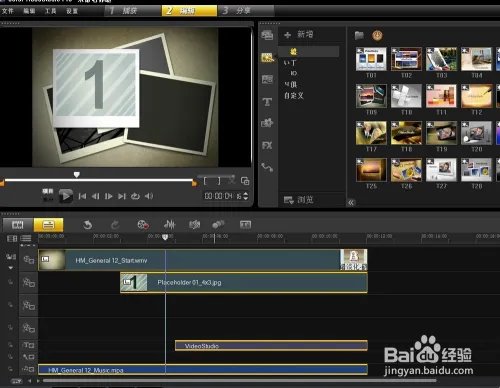The image size is (500, 388).
Task: Step back to previous frame
Action: pyautogui.click(x=95, y=196)
